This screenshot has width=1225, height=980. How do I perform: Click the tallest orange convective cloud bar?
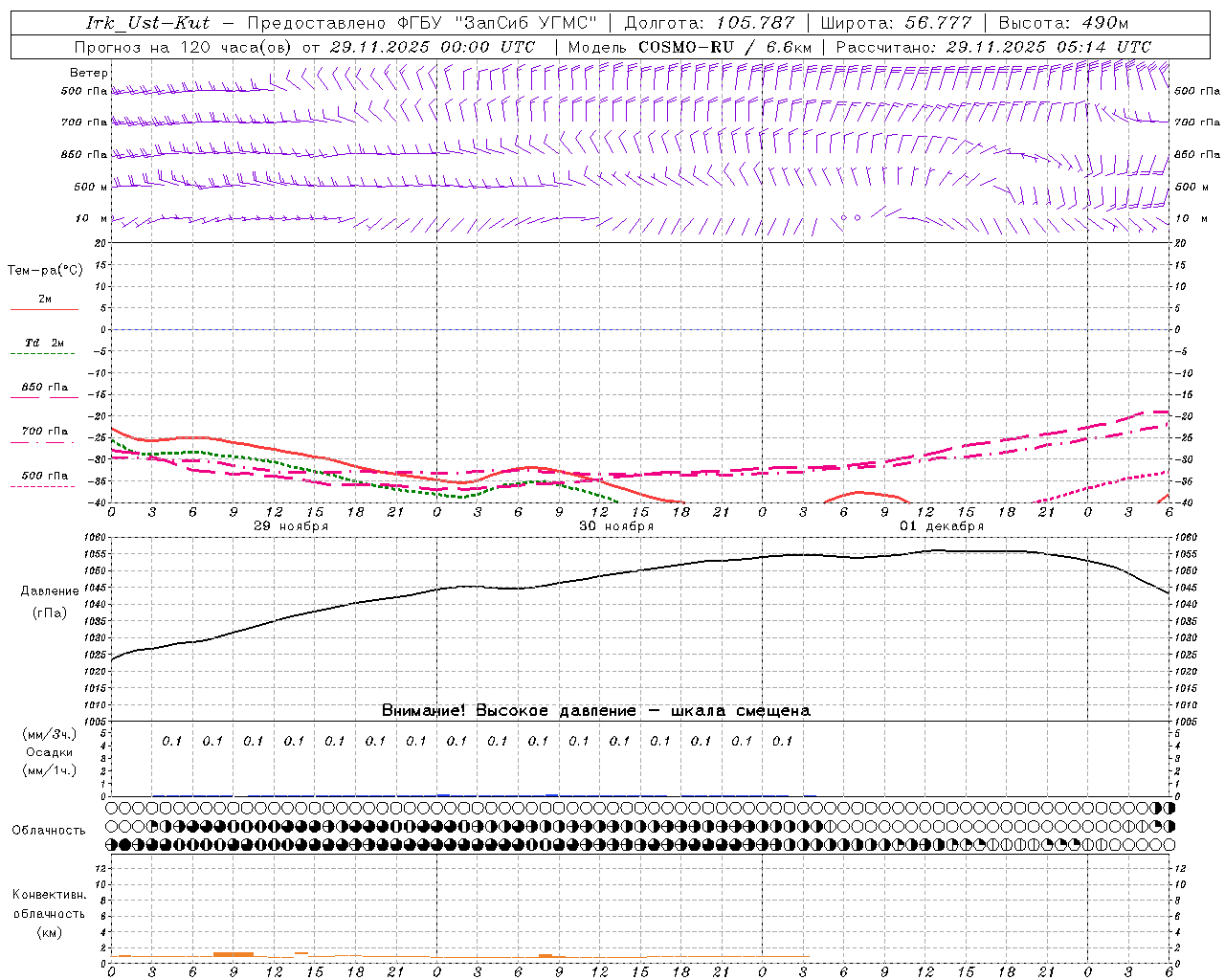(233, 953)
